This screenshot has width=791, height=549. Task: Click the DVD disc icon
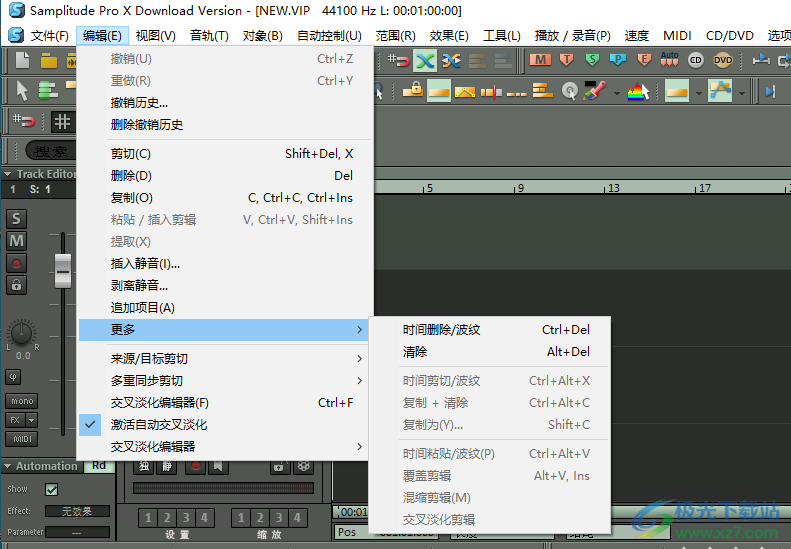pyautogui.click(x=723, y=60)
